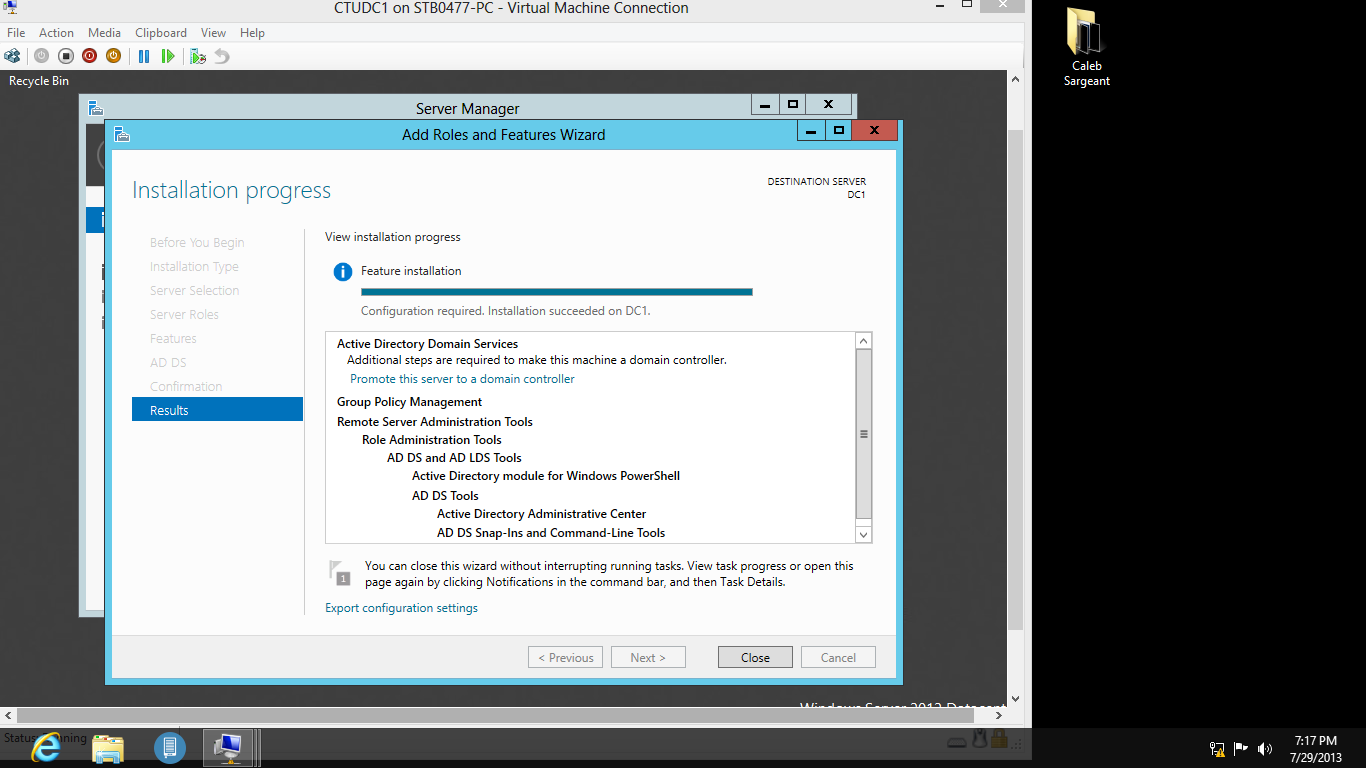Select Active Directory module for Windows PowerShell
Viewport: 1366px width, 768px height.
click(x=546, y=476)
